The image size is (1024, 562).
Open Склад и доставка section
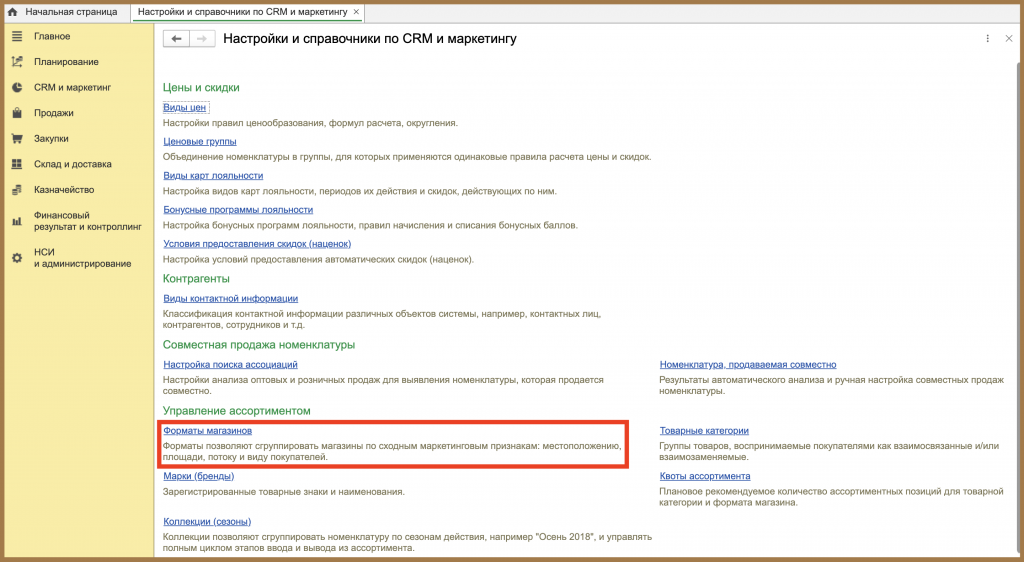click(x=72, y=164)
